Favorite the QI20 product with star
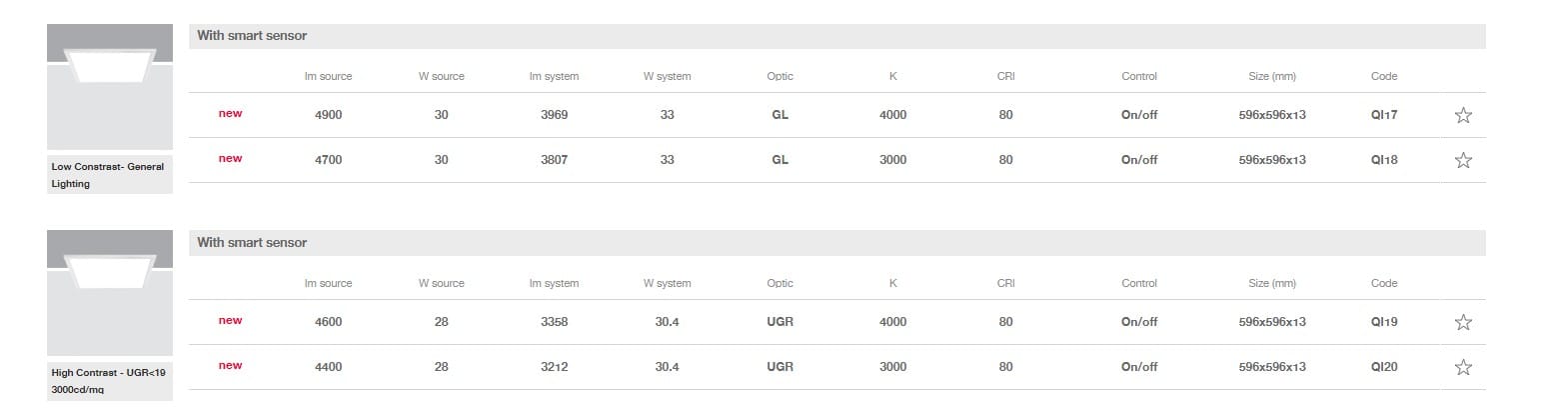The height and width of the screenshot is (417, 1568). 1463,367
